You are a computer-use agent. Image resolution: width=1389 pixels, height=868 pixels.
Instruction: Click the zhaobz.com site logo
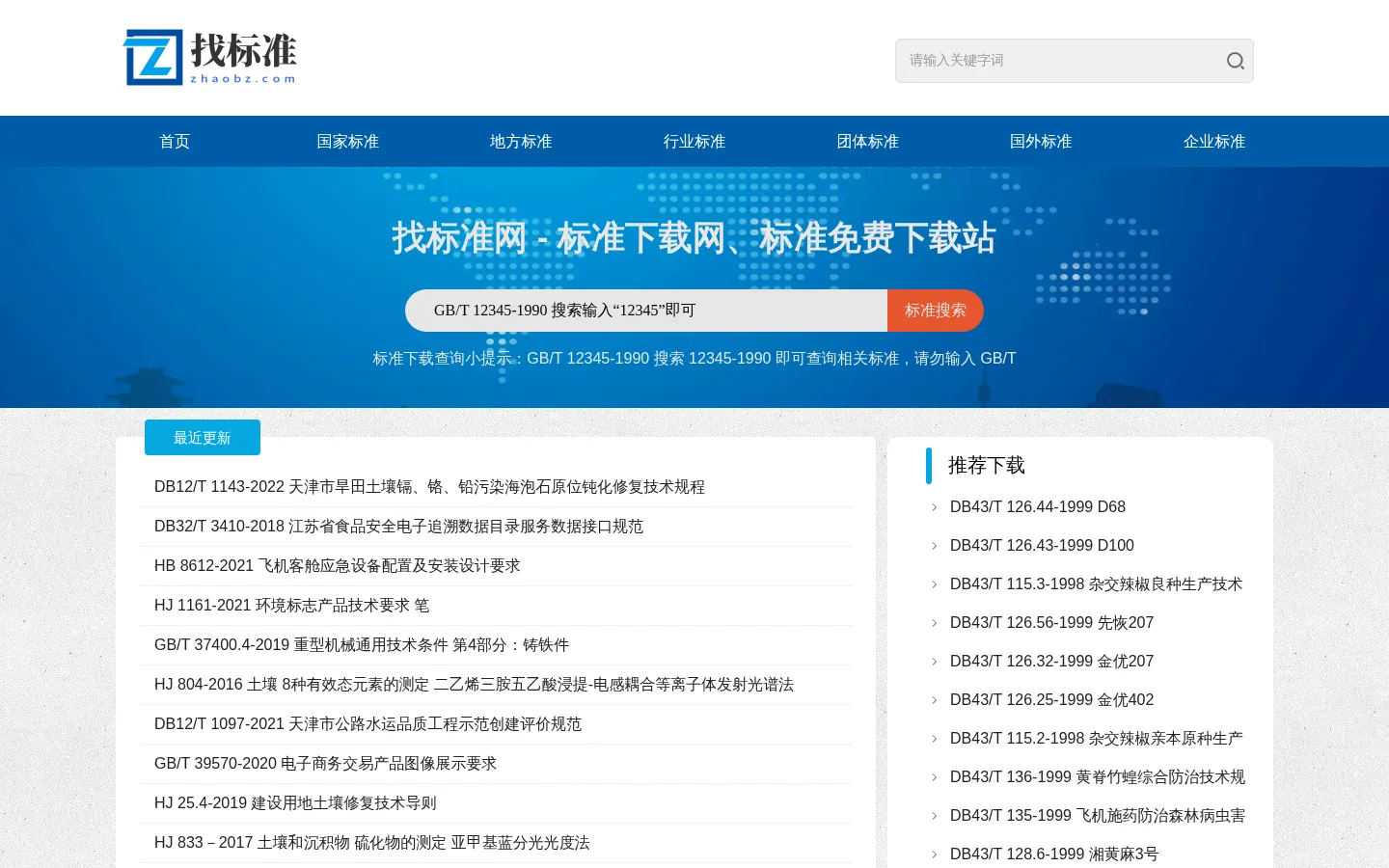pos(209,57)
